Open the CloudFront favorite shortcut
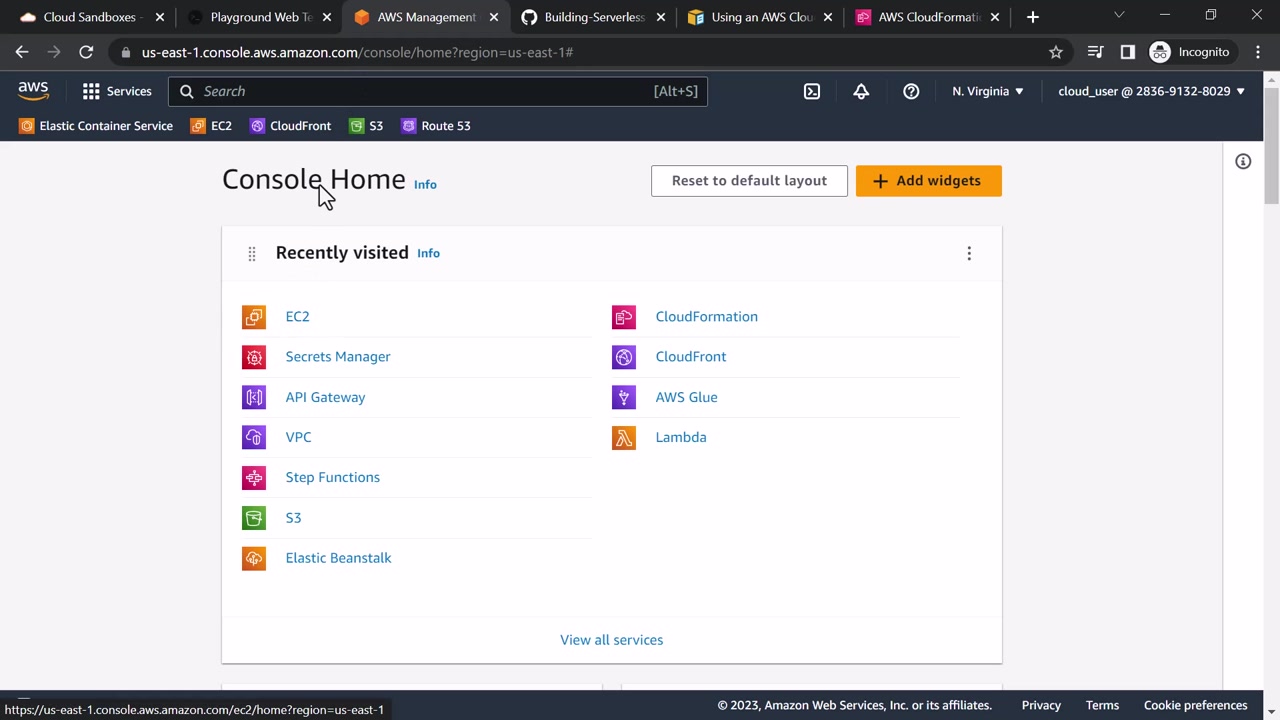The width and height of the screenshot is (1280, 720). (290, 126)
